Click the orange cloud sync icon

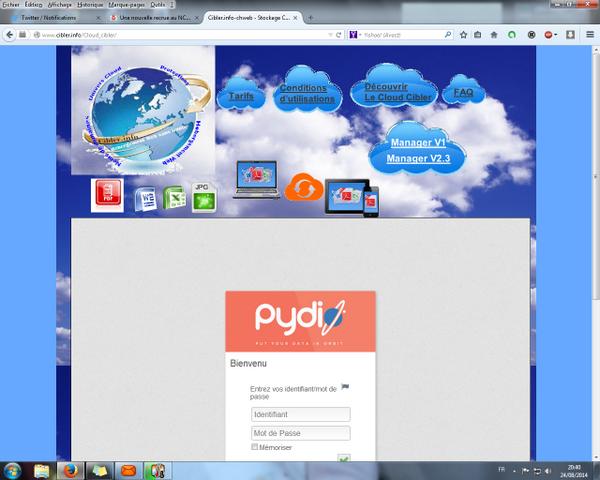click(x=304, y=187)
